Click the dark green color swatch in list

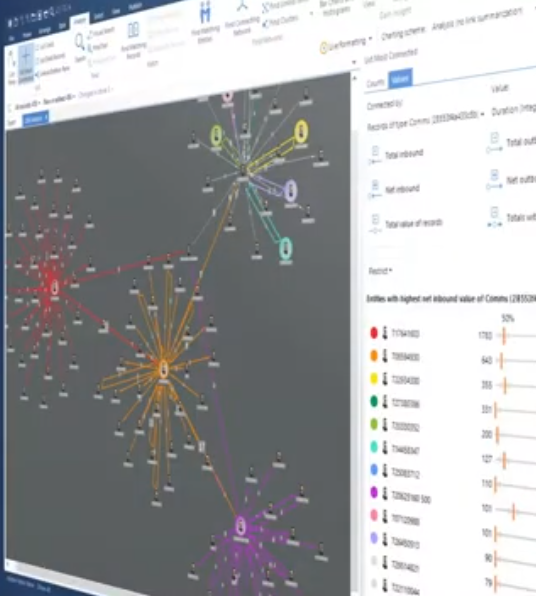click(374, 401)
